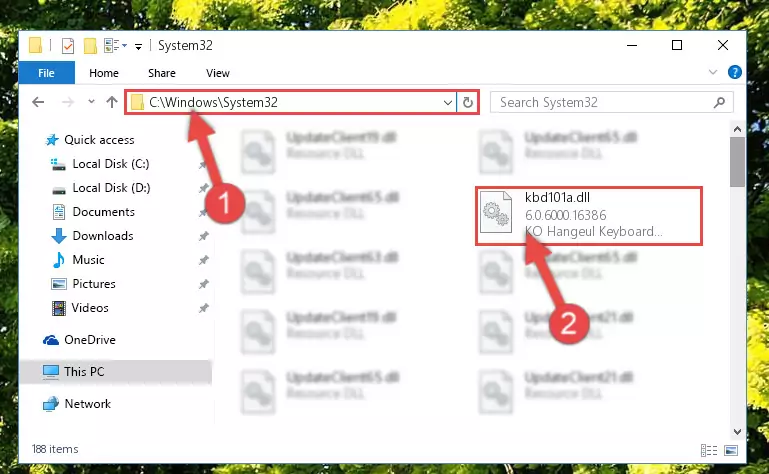Click the vertical scrollbar thumb
Image resolution: width=769 pixels, height=474 pixels.
[x=737, y=162]
